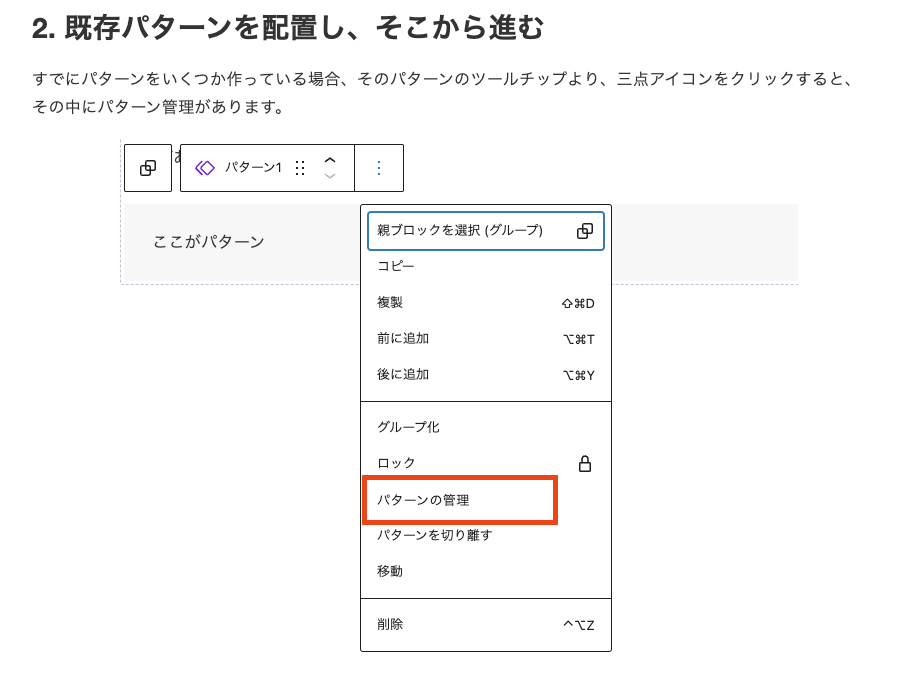Click the パターン1 label in toolbar
Screen dimensions: 898x692
(x=253, y=168)
